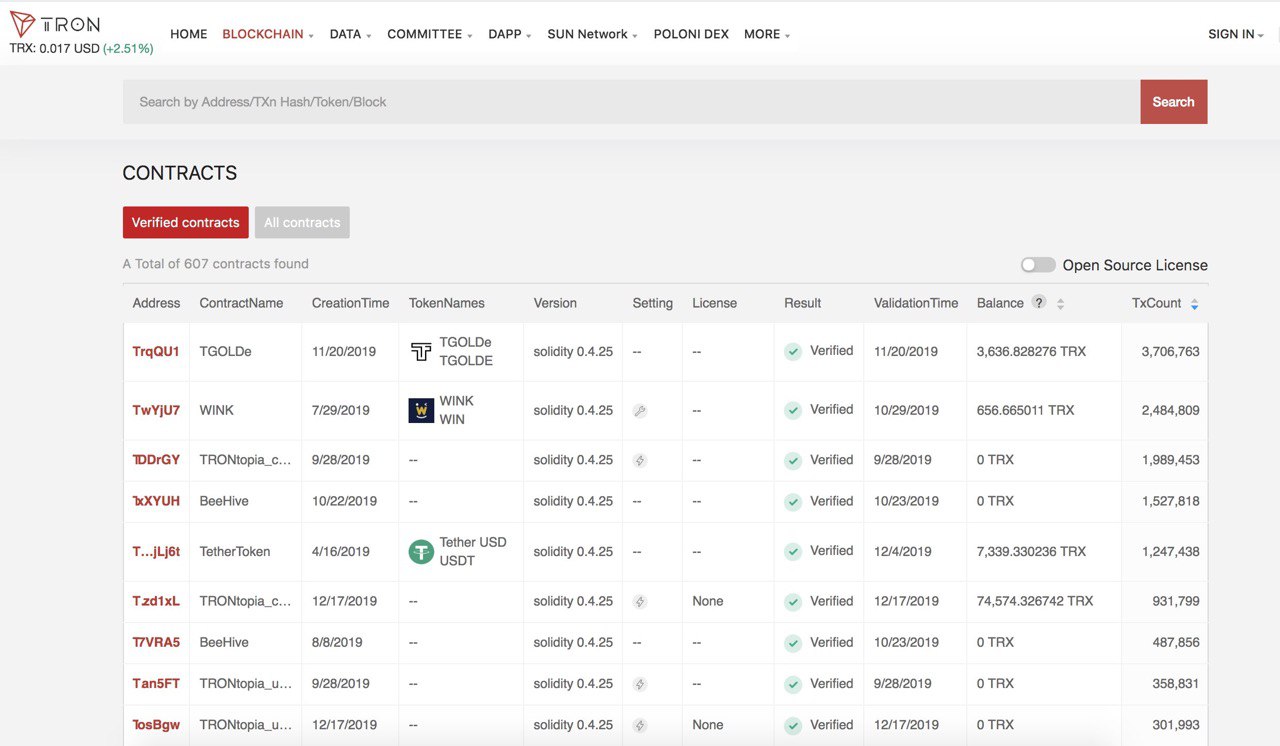This screenshot has width=1280, height=746.
Task: Open contract address Tan5FT
Action: pyautogui.click(x=156, y=684)
